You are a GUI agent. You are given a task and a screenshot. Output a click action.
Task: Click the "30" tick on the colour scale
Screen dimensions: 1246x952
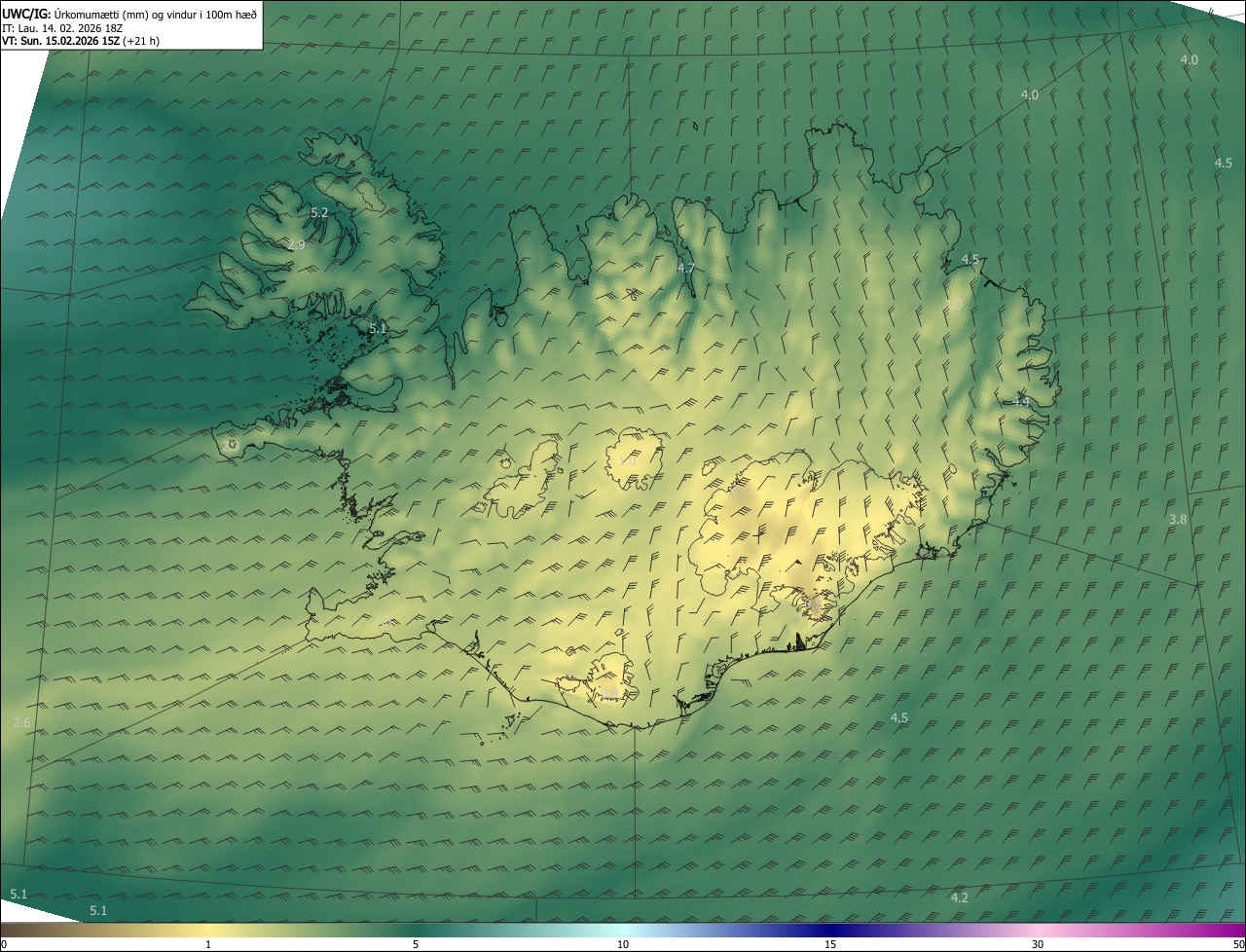coord(1038,945)
